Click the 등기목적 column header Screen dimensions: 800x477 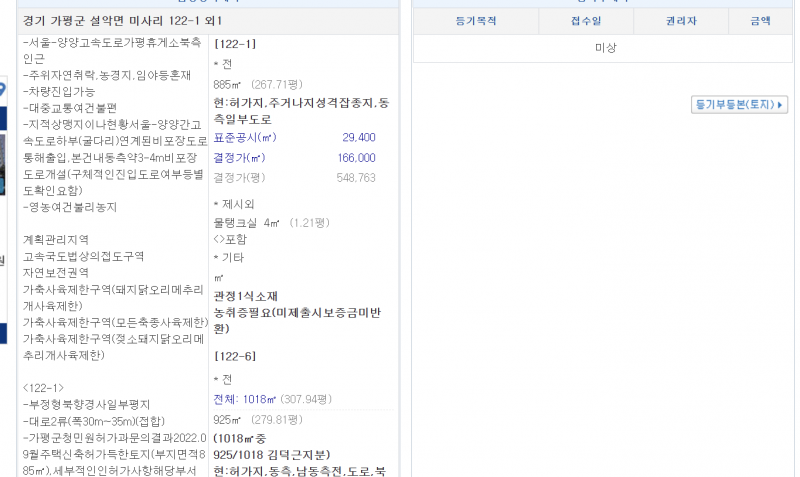475,20
